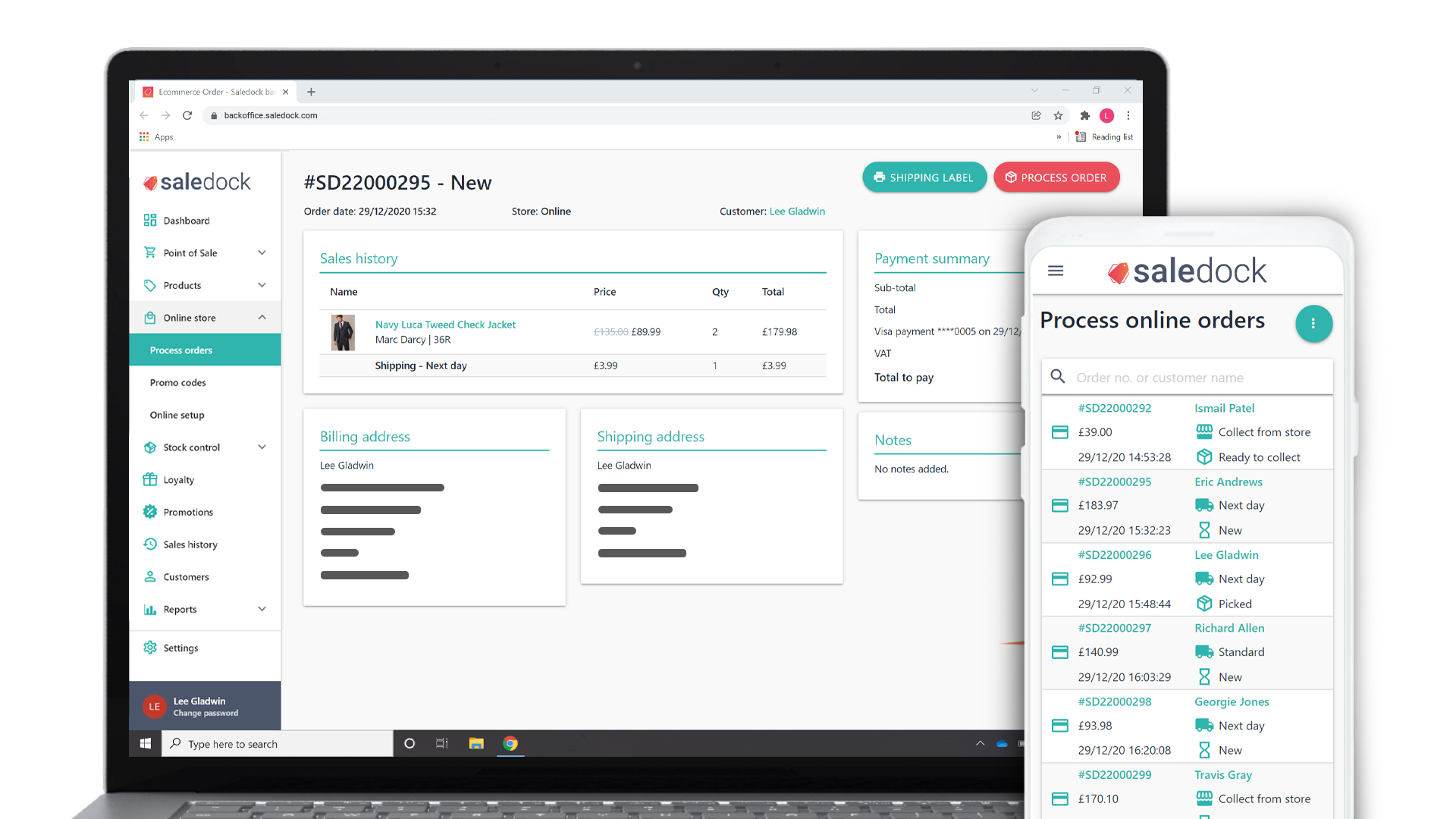Select Promo codes menu item
1456x819 pixels.
point(177,383)
